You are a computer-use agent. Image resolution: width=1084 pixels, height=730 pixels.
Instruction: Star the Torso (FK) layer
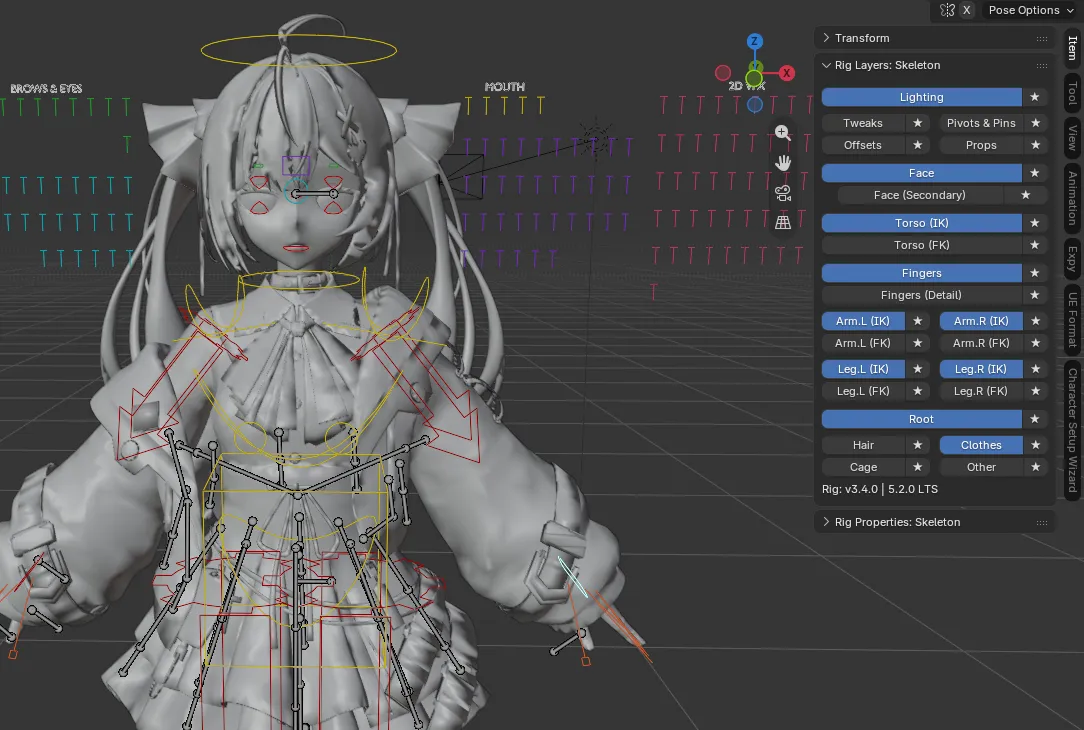tap(1035, 245)
